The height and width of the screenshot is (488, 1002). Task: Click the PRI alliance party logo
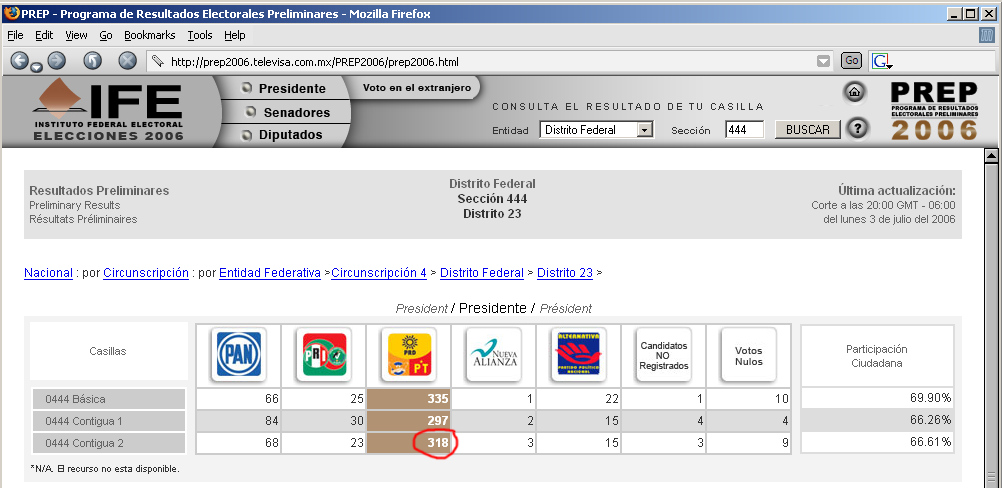(x=324, y=354)
